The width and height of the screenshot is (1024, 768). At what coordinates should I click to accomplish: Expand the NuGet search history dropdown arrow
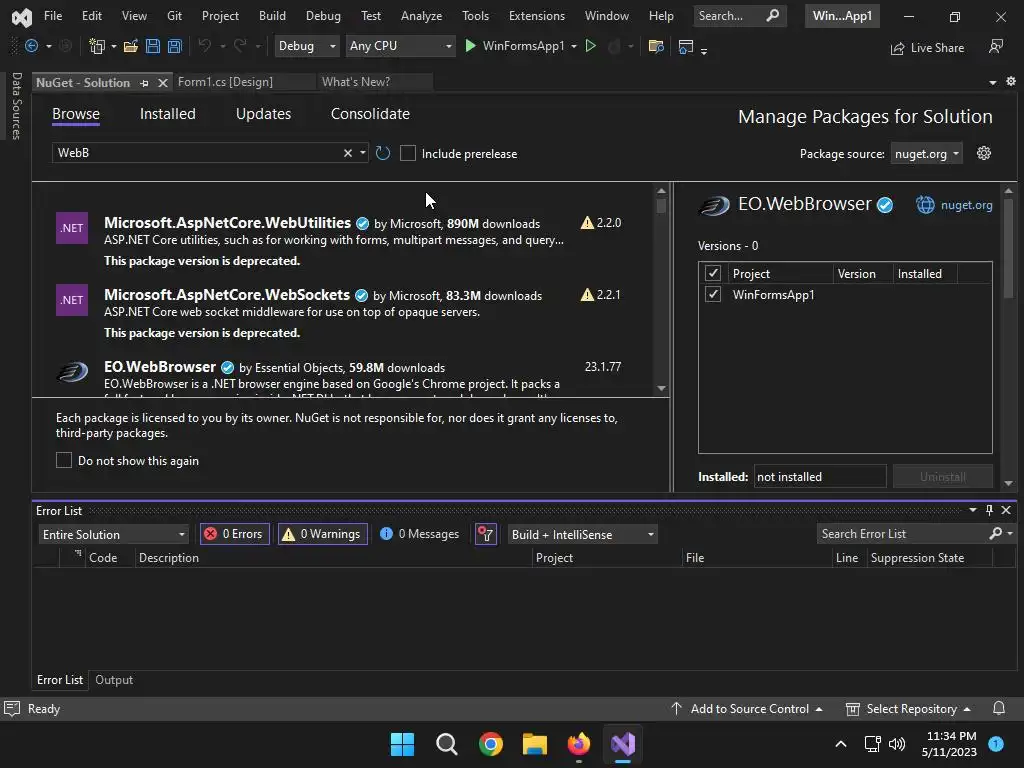[362, 153]
